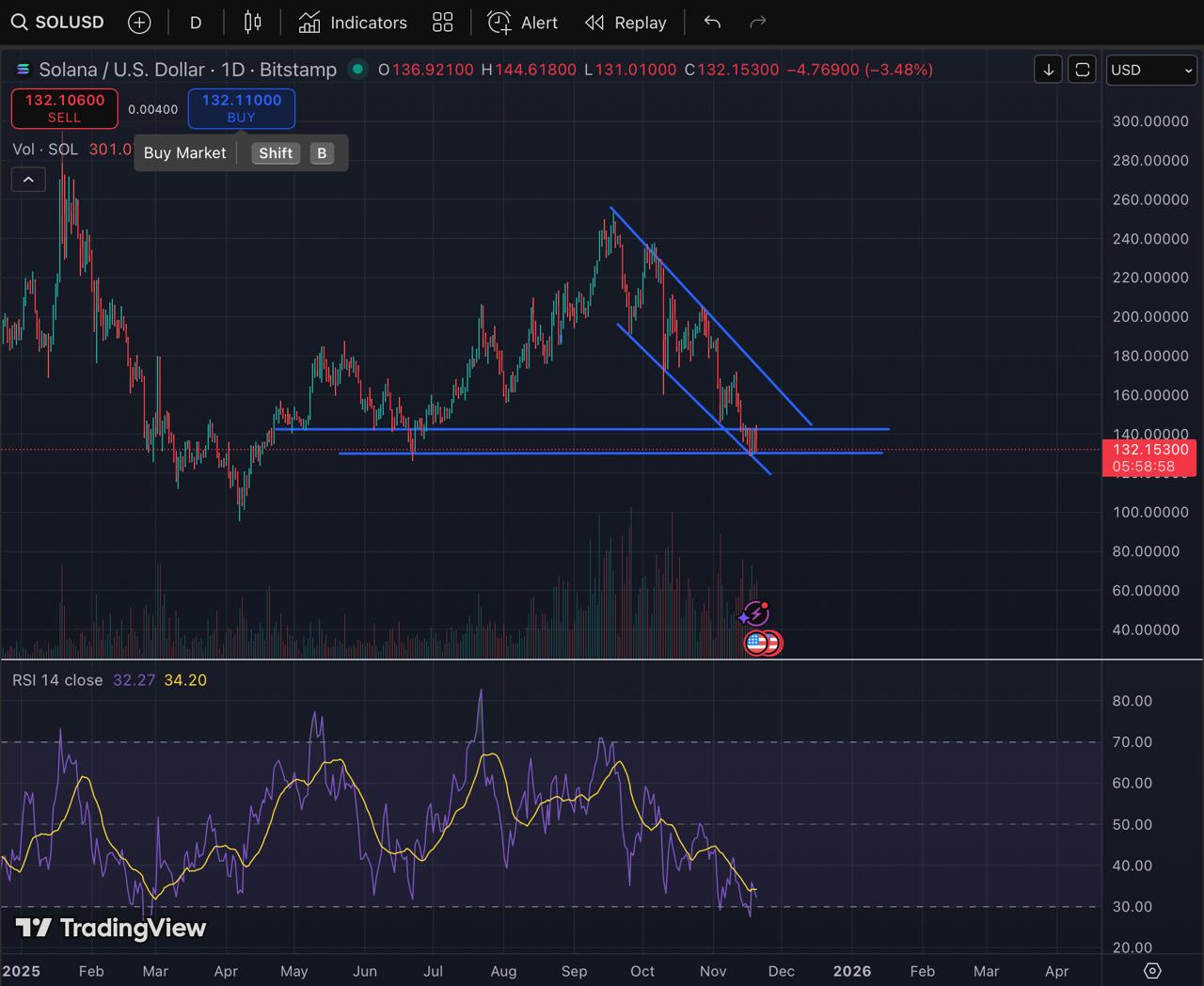Click the undo arrow in top toolbar
The width and height of the screenshot is (1204, 986).
click(x=712, y=23)
